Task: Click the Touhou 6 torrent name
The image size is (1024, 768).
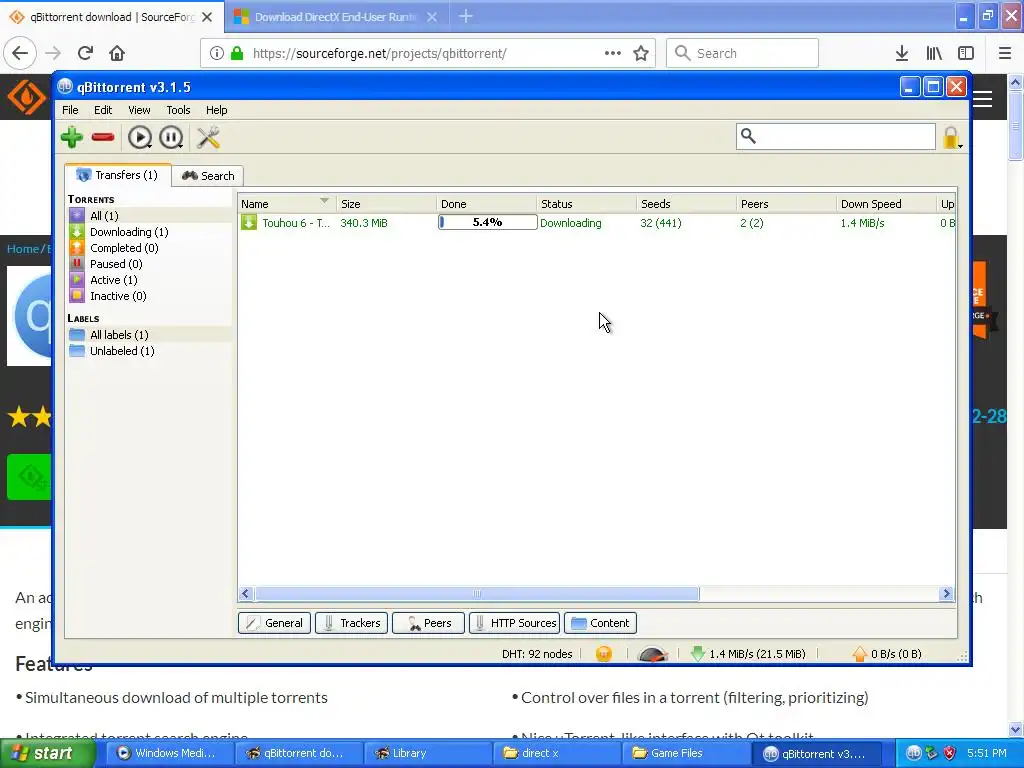Action: (296, 223)
